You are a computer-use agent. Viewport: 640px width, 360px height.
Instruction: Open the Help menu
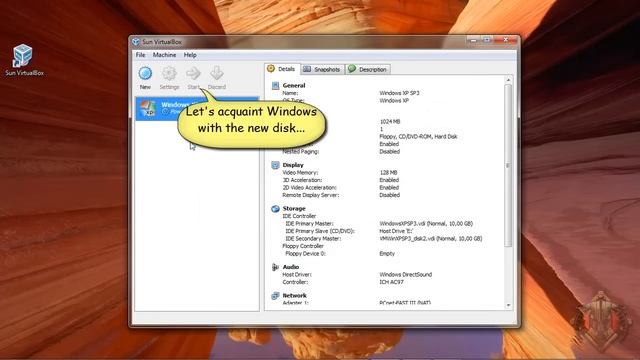[x=190, y=55]
